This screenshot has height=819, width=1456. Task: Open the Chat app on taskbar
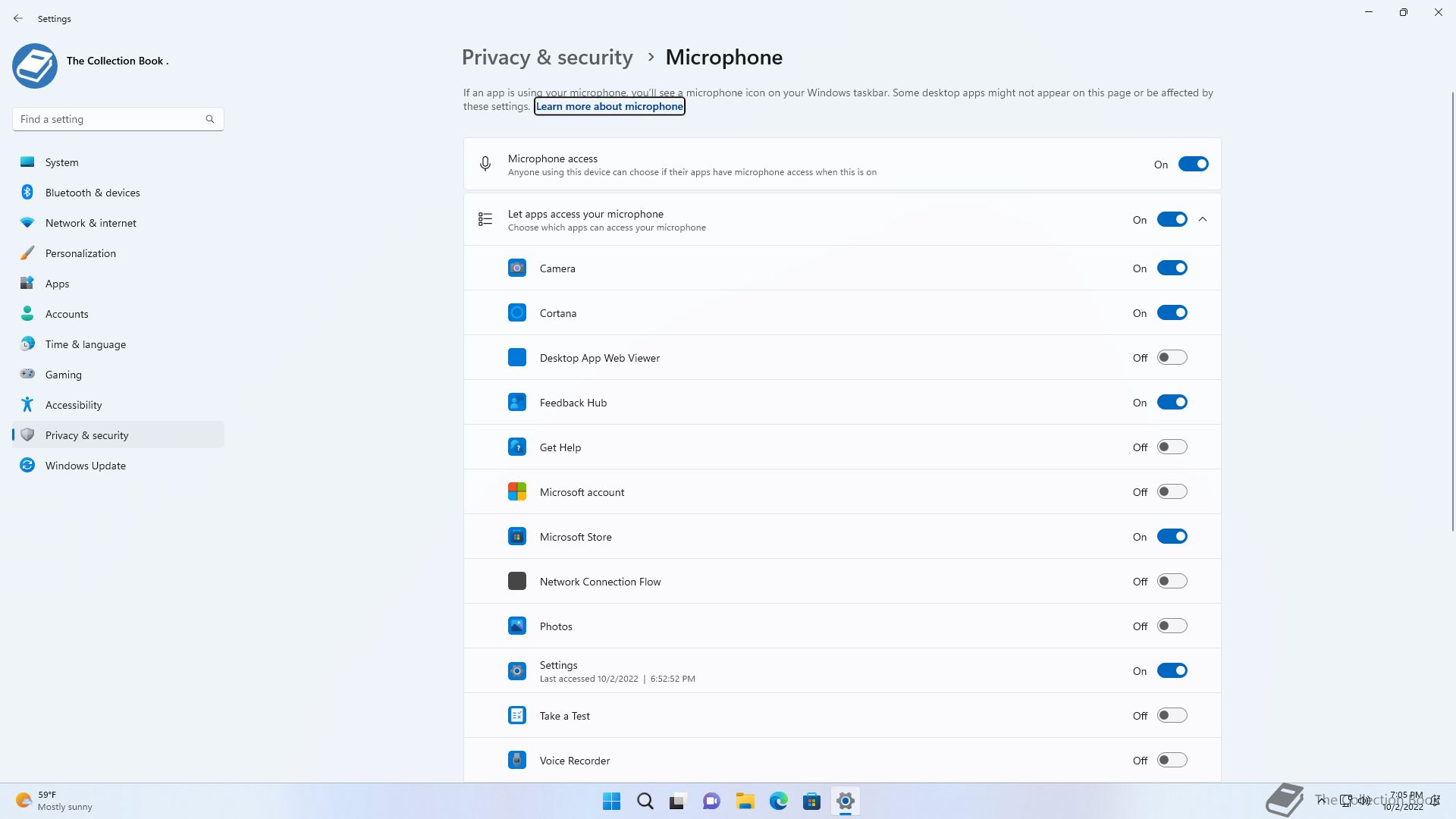tap(711, 801)
